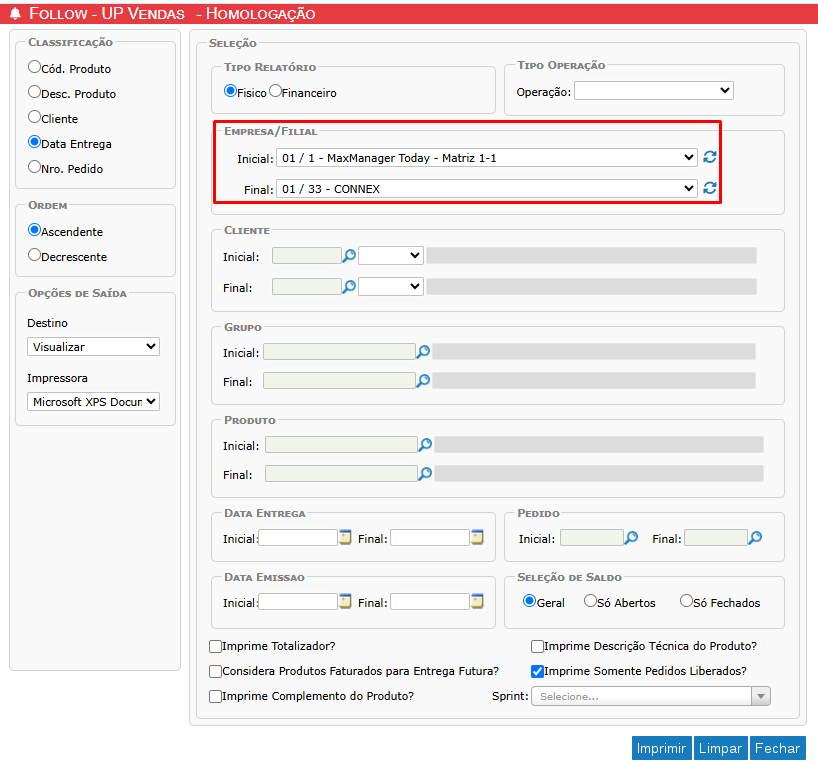Screen dimensions: 818x762
Task: Open calendar for Data Entrega Inicial
Action: click(x=345, y=538)
